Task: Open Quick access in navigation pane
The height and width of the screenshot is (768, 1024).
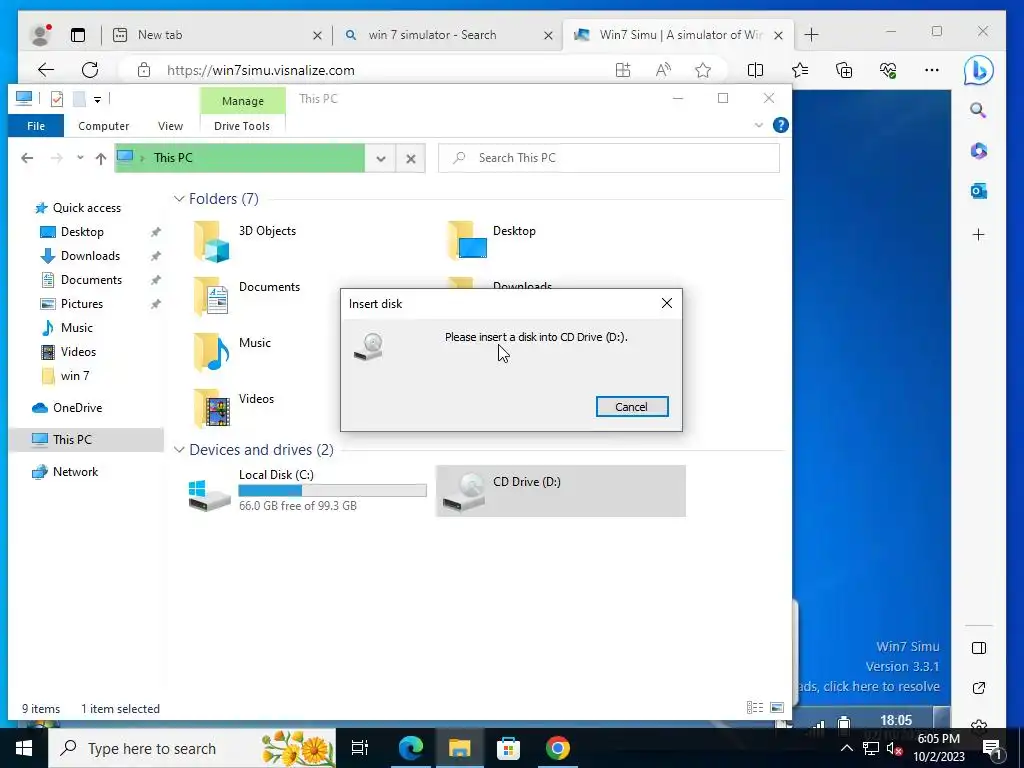Action: [86, 208]
